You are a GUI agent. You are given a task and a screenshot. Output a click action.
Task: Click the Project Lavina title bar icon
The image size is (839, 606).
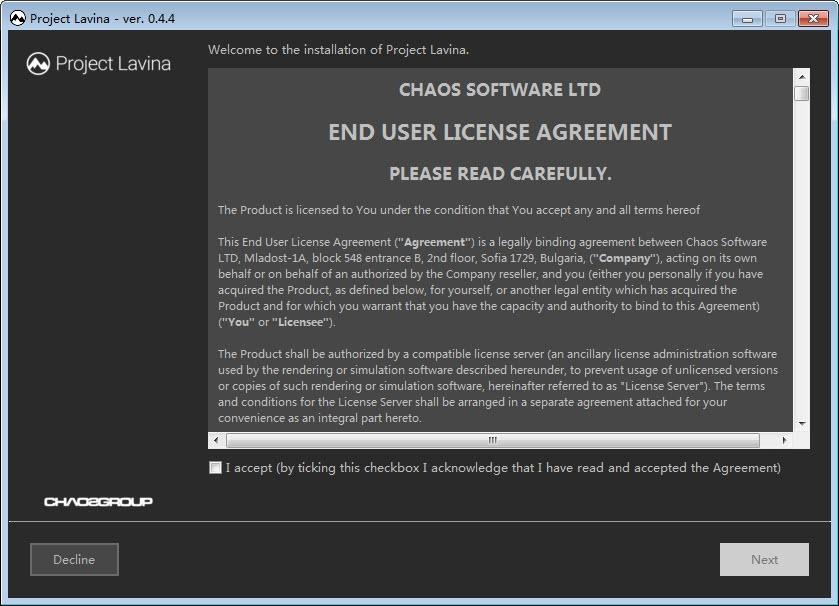point(18,18)
